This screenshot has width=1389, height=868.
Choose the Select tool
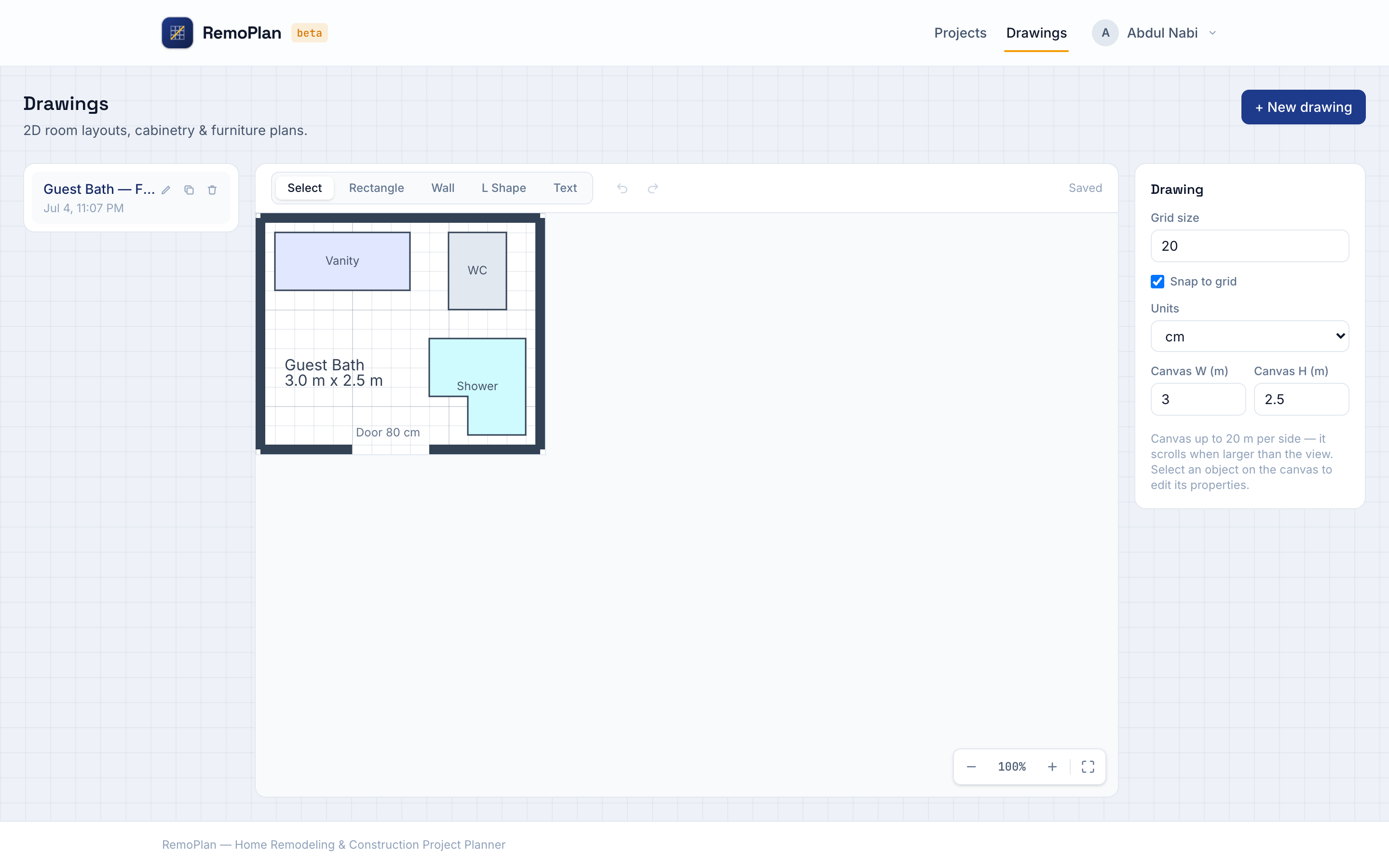[x=304, y=188]
